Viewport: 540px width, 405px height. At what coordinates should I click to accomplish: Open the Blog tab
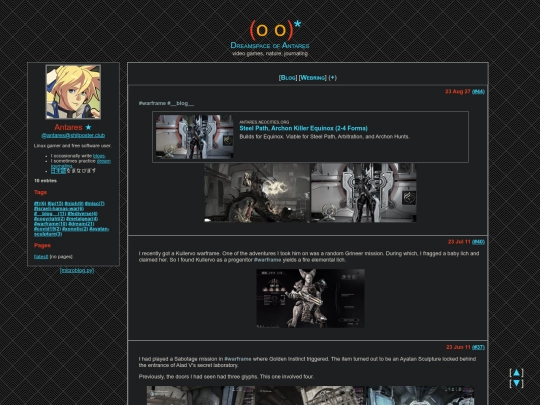pos(288,78)
